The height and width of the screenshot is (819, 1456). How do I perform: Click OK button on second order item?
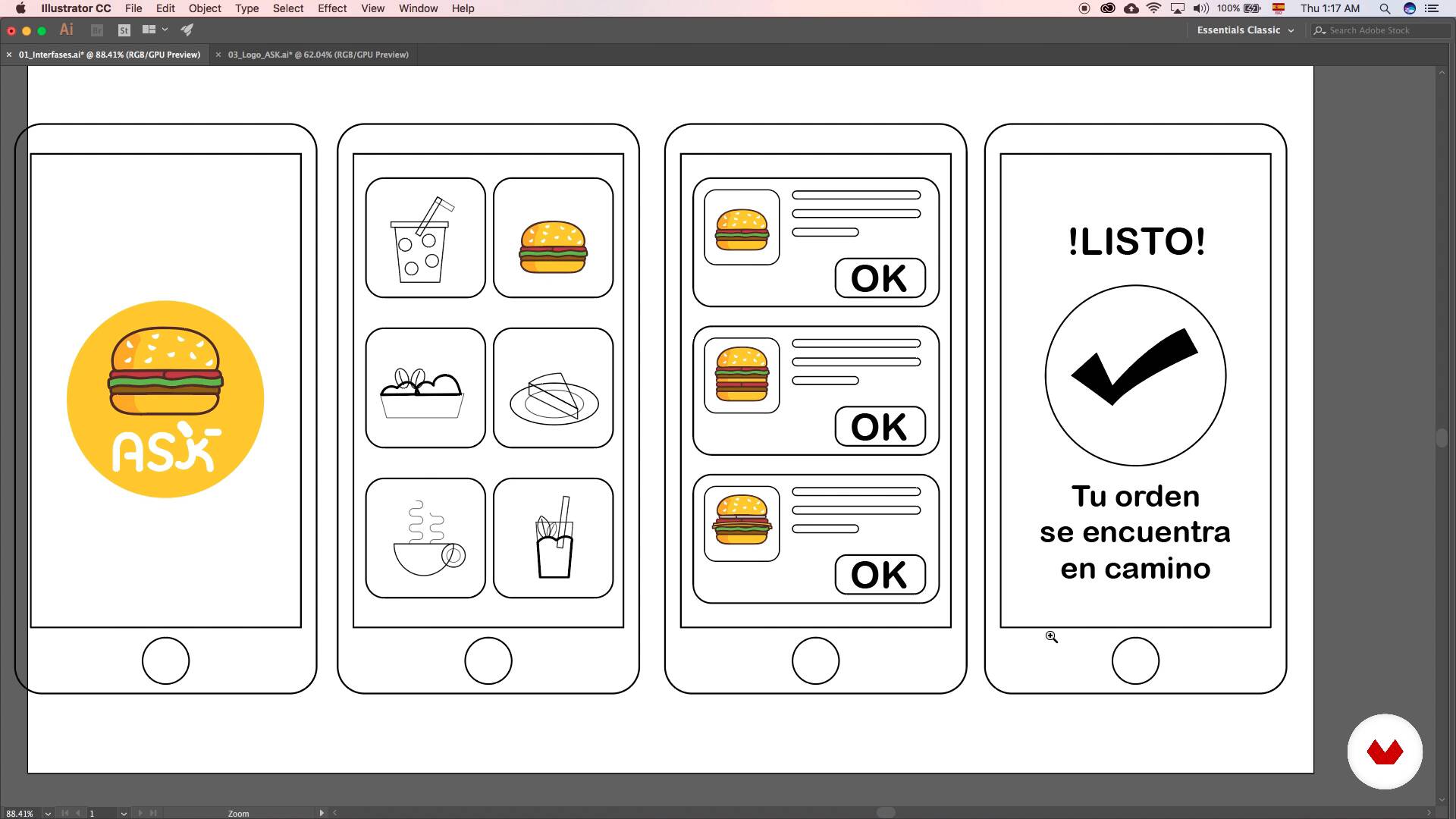[x=878, y=426]
